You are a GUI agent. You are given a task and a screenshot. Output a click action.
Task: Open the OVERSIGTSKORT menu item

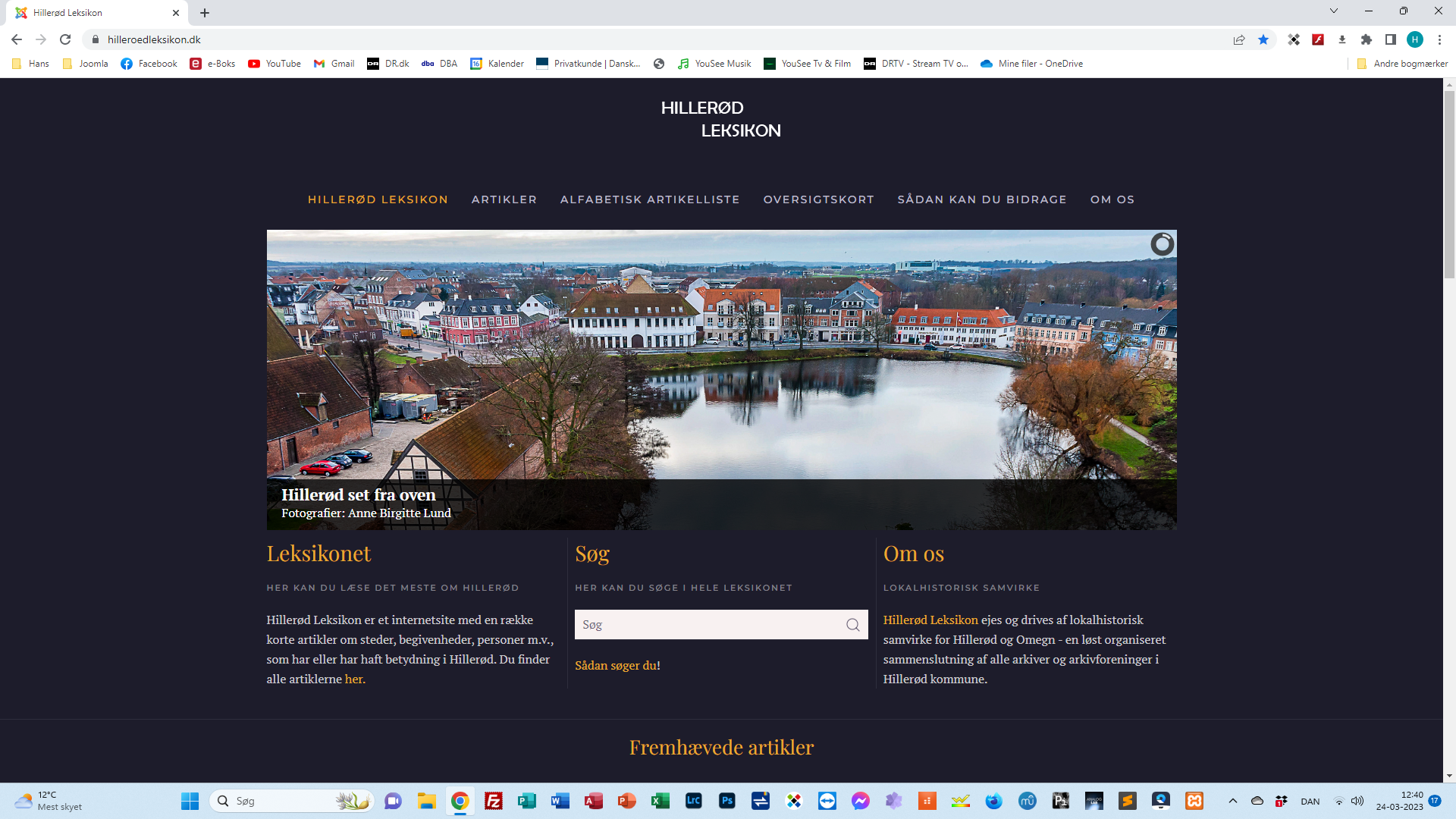(x=818, y=199)
